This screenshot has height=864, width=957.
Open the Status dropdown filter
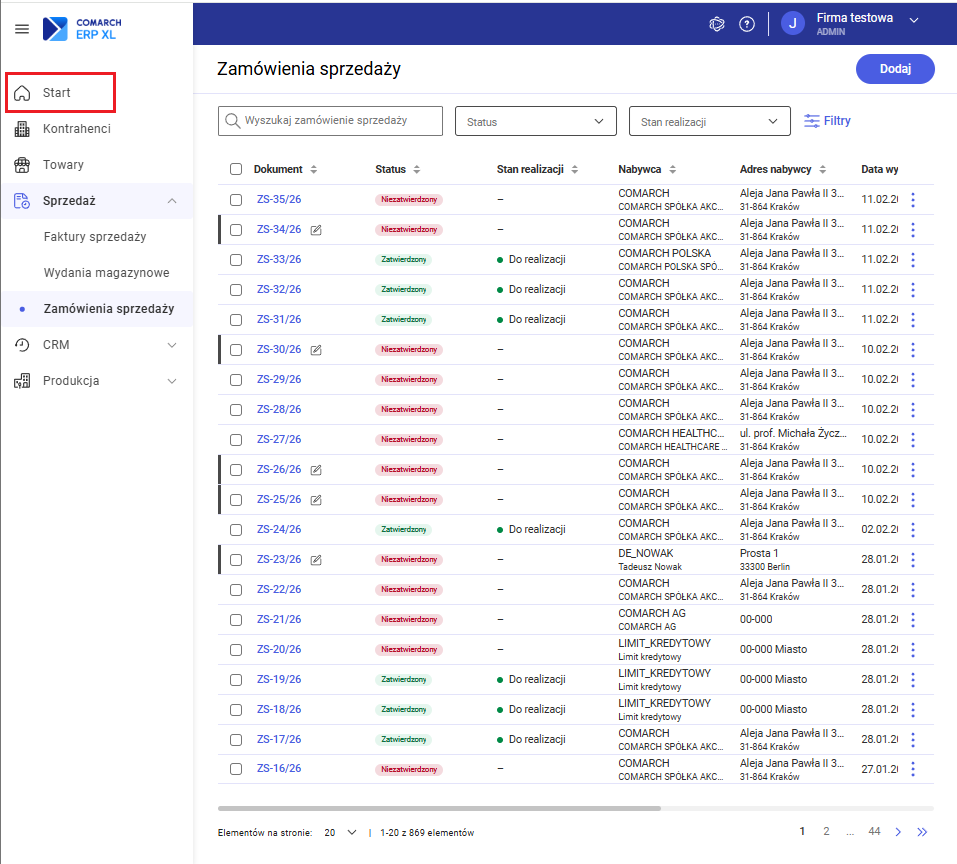click(x=536, y=122)
